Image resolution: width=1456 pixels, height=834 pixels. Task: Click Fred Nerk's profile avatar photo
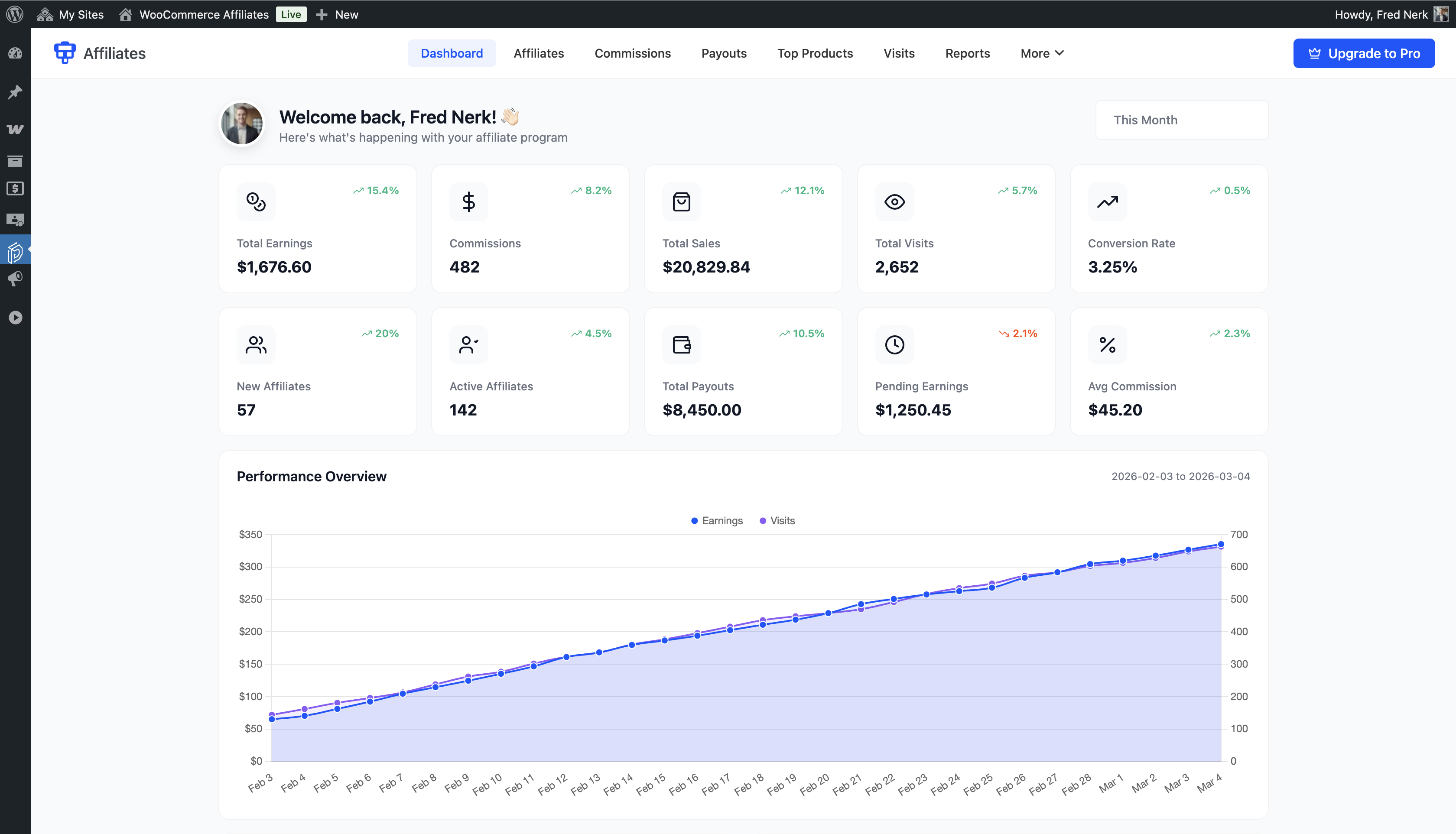pyautogui.click(x=242, y=123)
